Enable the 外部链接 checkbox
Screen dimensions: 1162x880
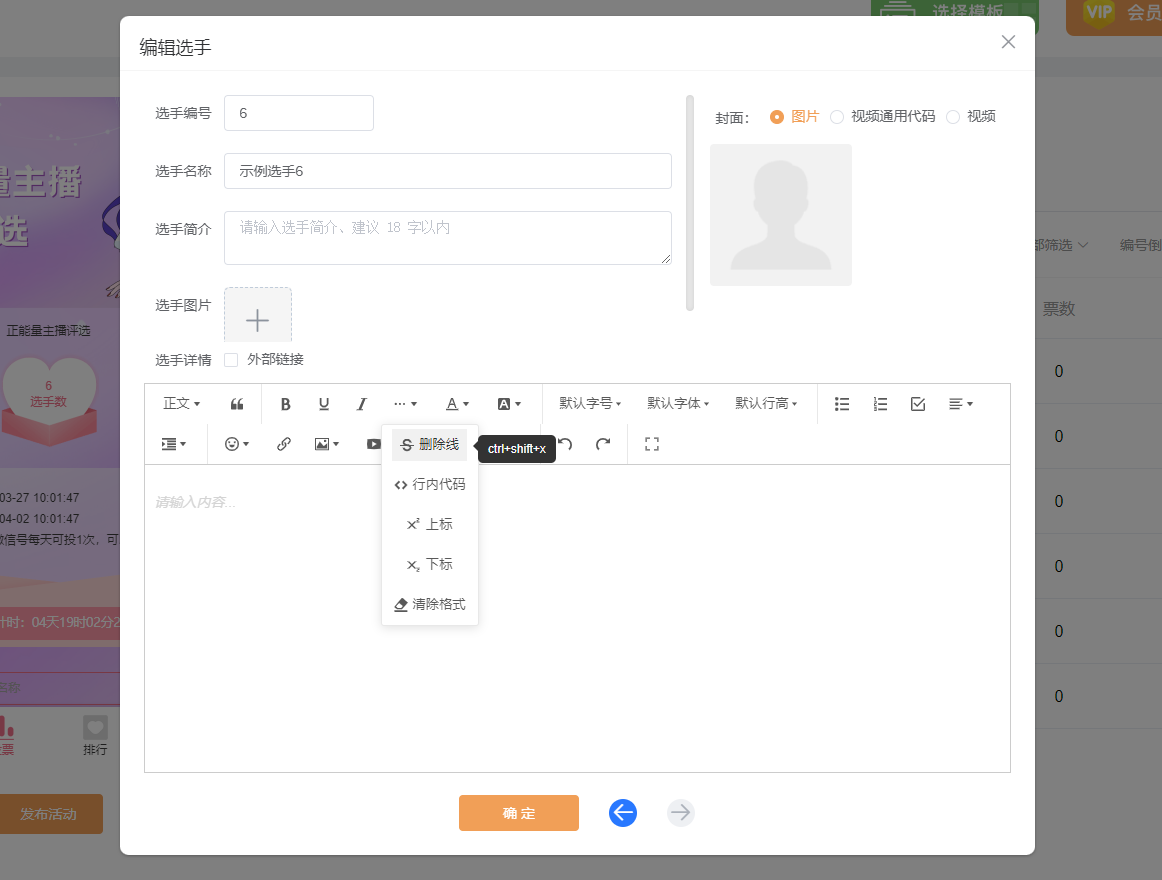(231, 360)
